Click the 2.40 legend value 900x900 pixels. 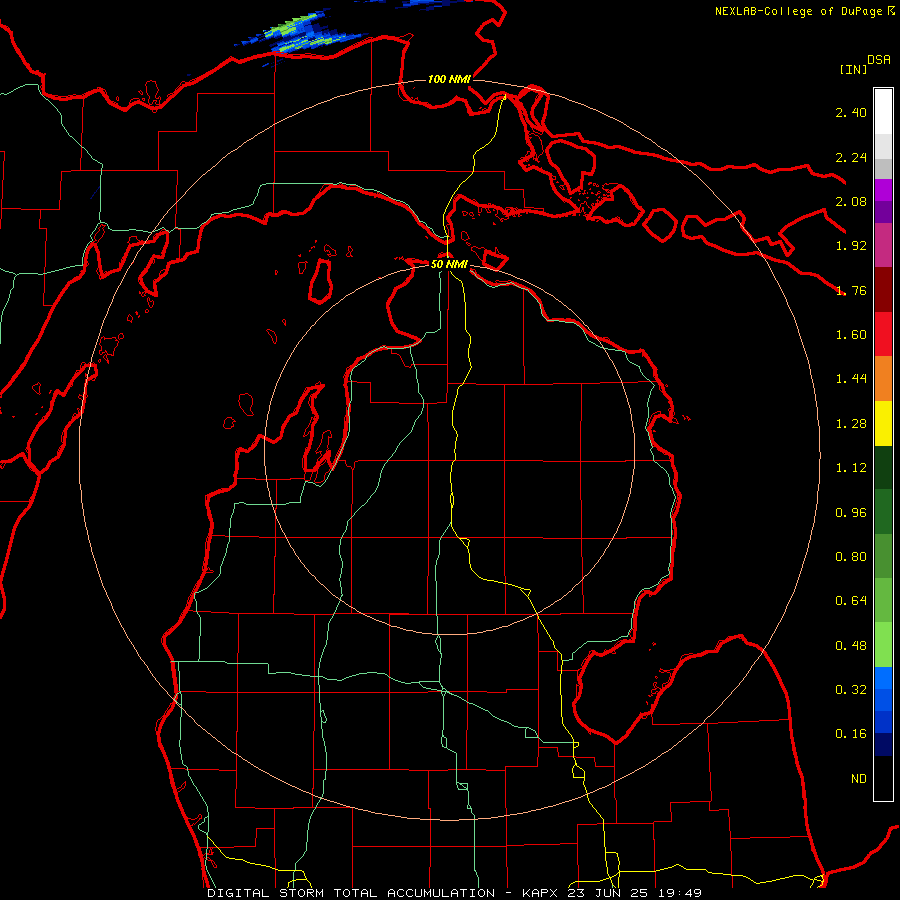coord(851,112)
